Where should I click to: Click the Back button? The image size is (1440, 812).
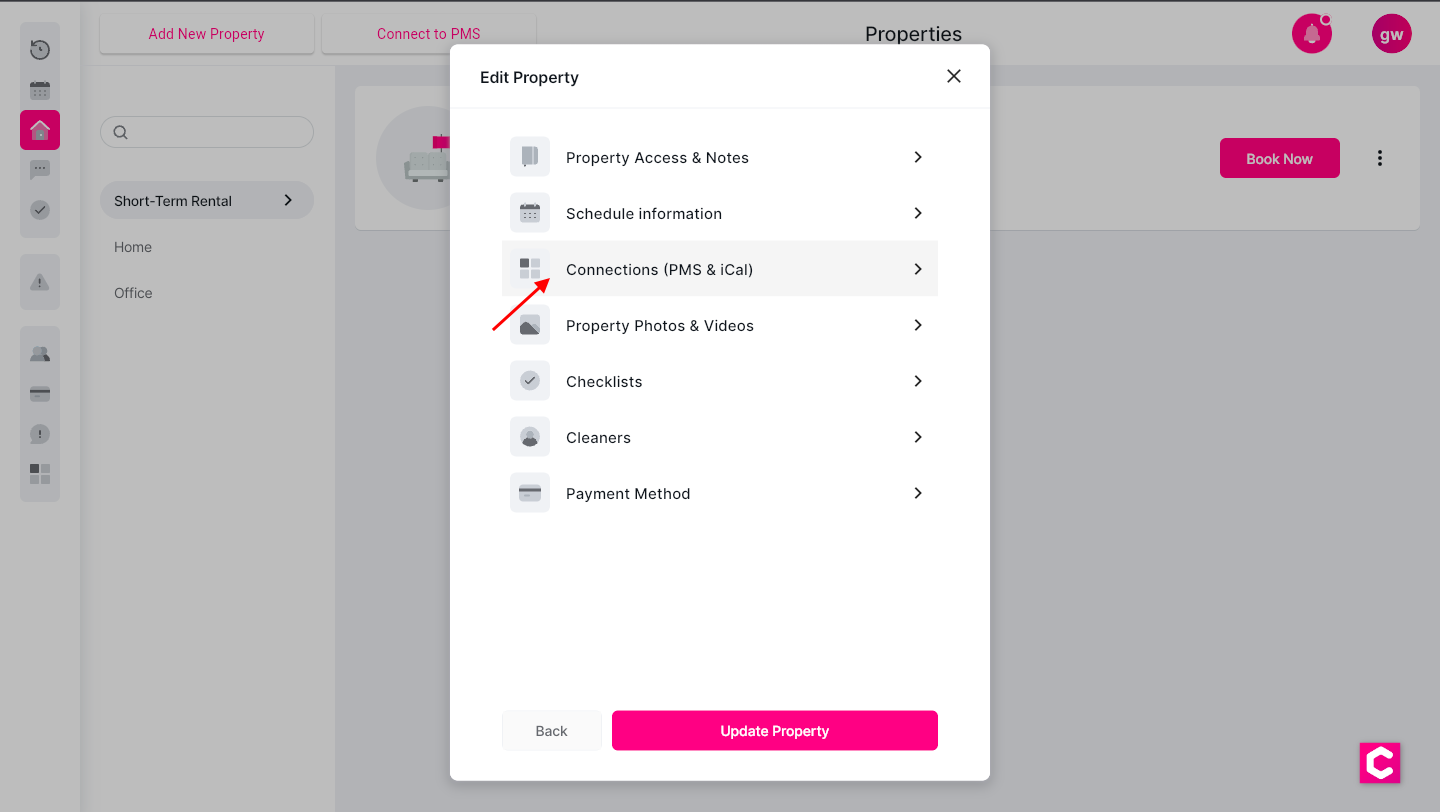click(551, 731)
